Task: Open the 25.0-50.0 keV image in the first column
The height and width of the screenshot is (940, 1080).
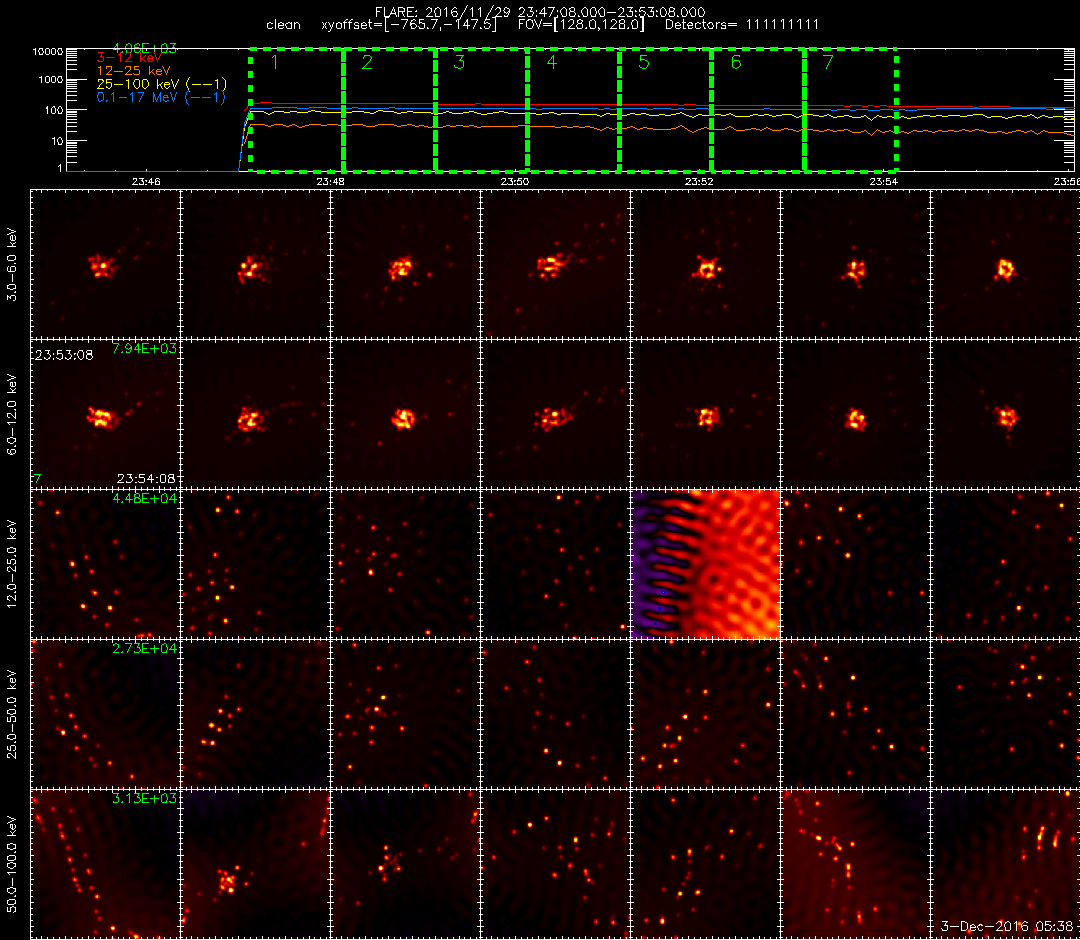Action: tap(105, 714)
